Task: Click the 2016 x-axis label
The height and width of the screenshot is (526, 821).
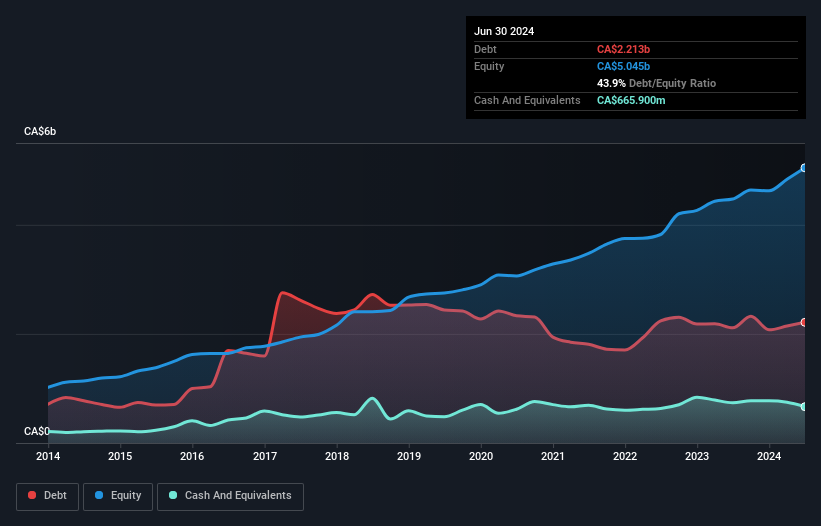Action: pyautogui.click(x=192, y=456)
